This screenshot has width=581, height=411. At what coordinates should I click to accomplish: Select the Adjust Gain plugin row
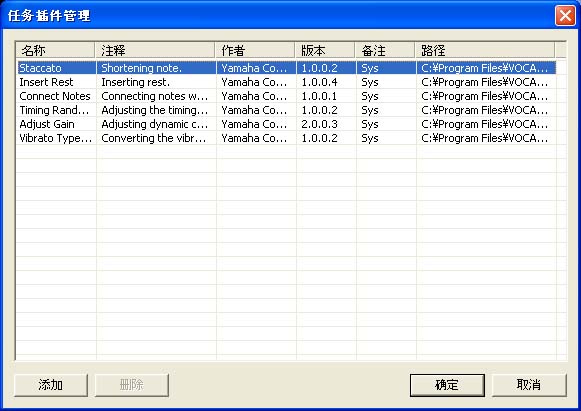point(286,124)
